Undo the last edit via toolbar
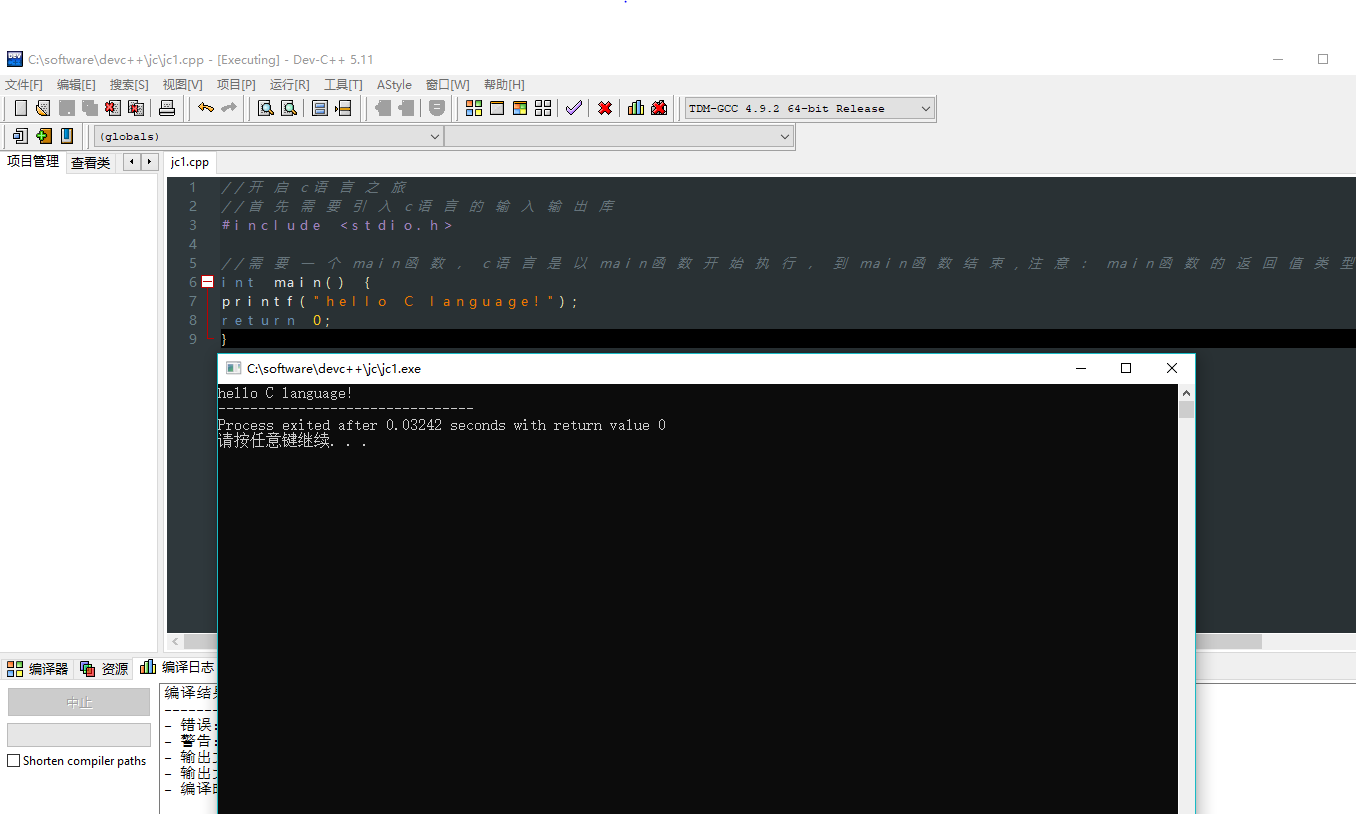Viewport: 1356px width, 814px height. (206, 108)
